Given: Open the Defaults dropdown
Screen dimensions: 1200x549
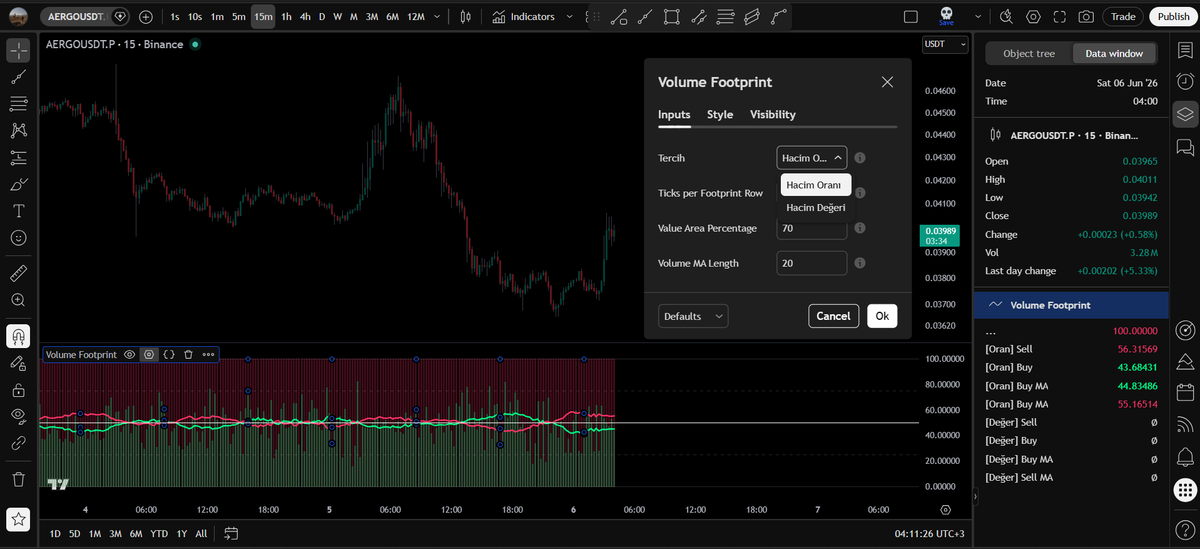Looking at the screenshot, I should [693, 316].
